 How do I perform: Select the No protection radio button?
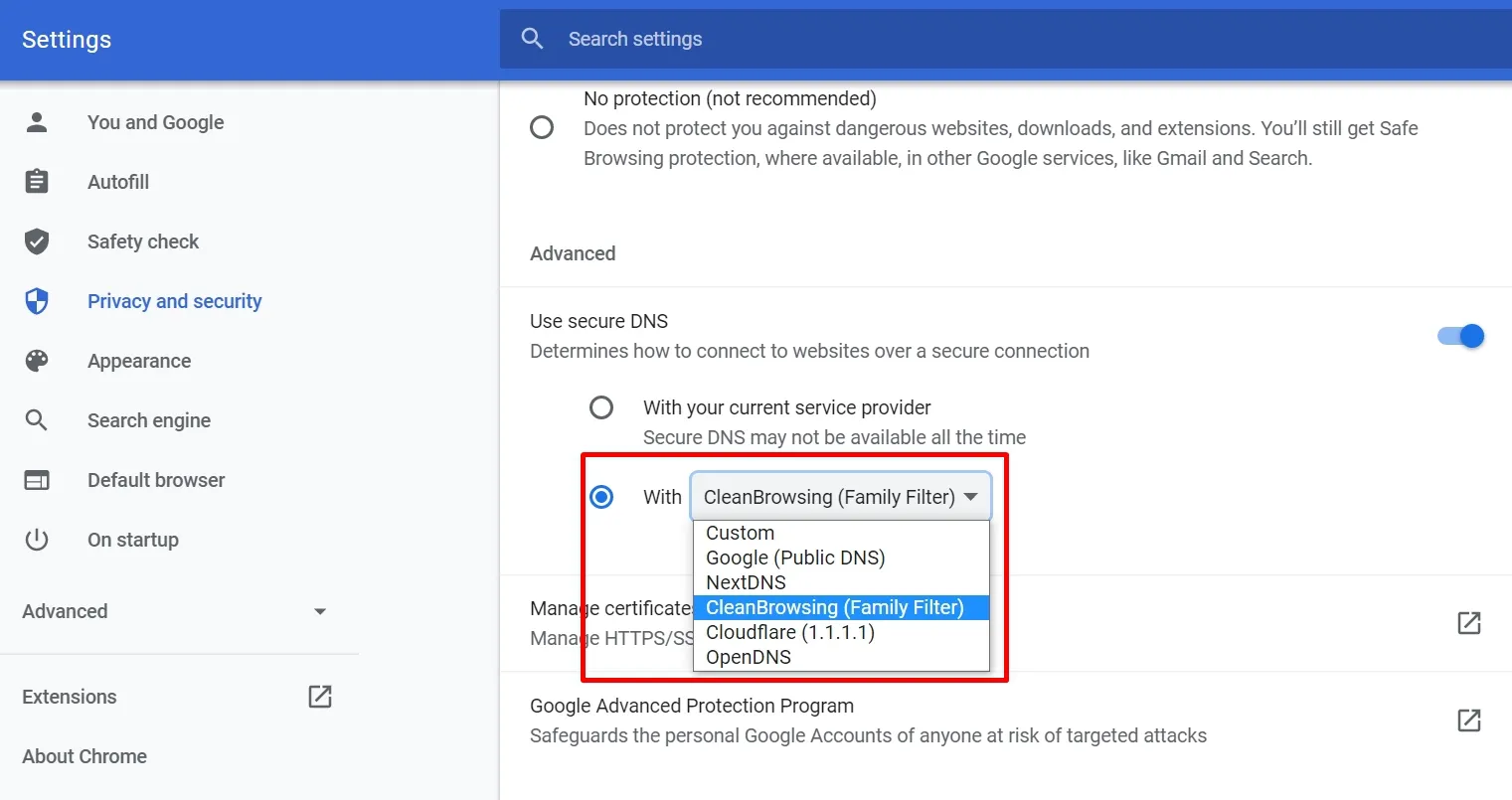pos(542,127)
